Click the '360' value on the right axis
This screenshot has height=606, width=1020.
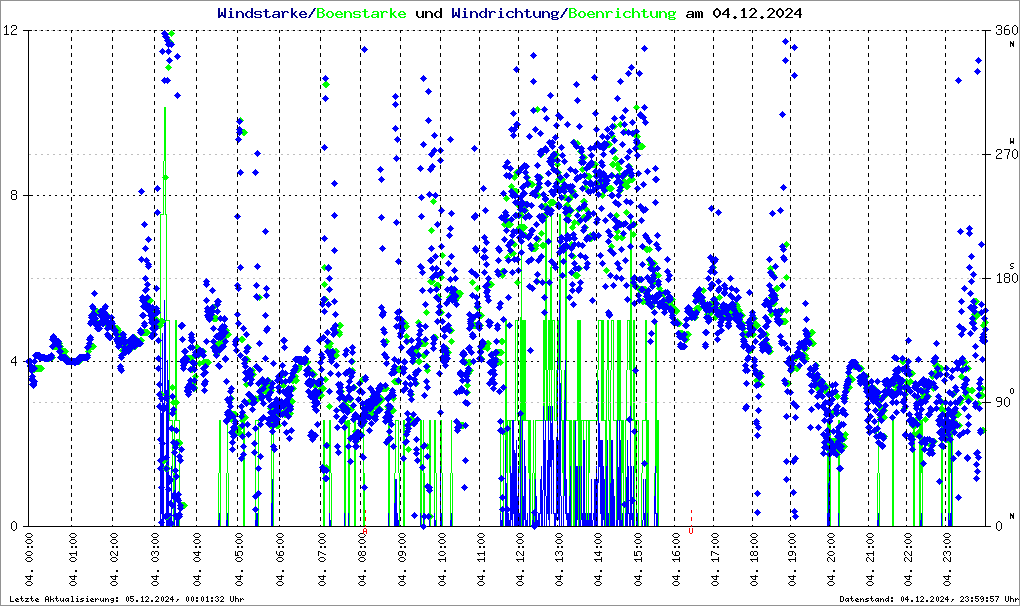1001,31
